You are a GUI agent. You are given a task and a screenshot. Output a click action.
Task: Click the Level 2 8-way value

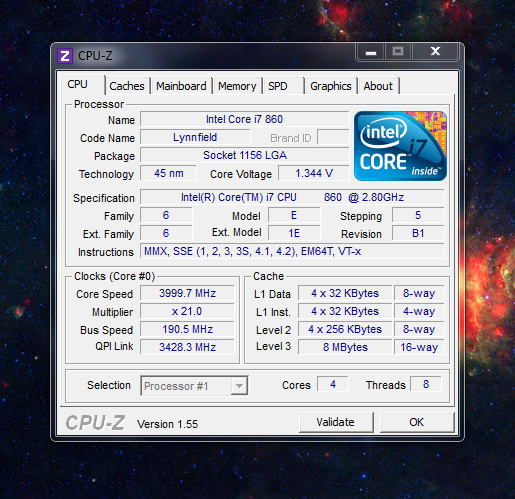click(419, 329)
